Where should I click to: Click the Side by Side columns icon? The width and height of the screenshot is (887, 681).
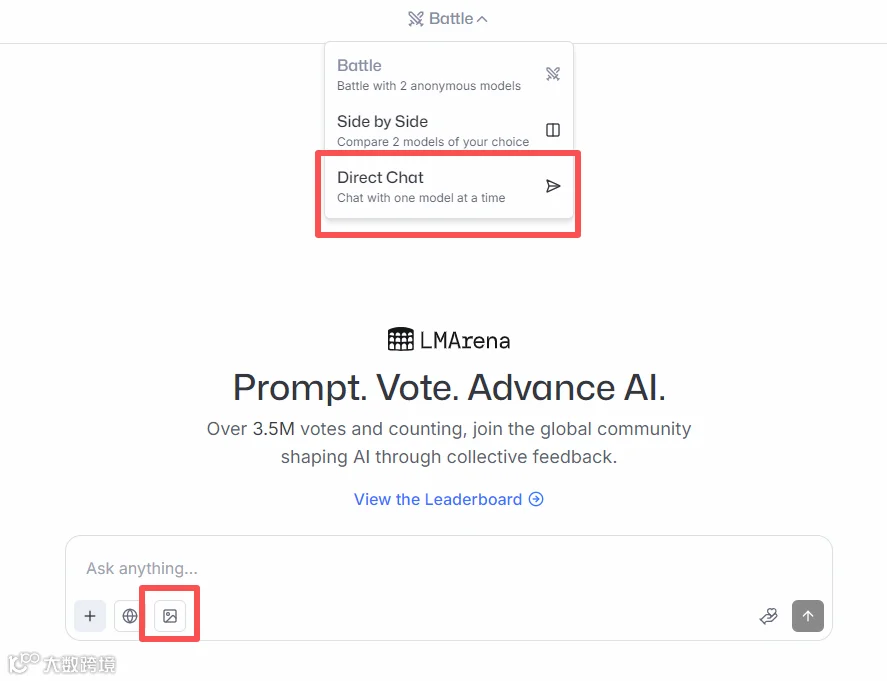tap(553, 130)
